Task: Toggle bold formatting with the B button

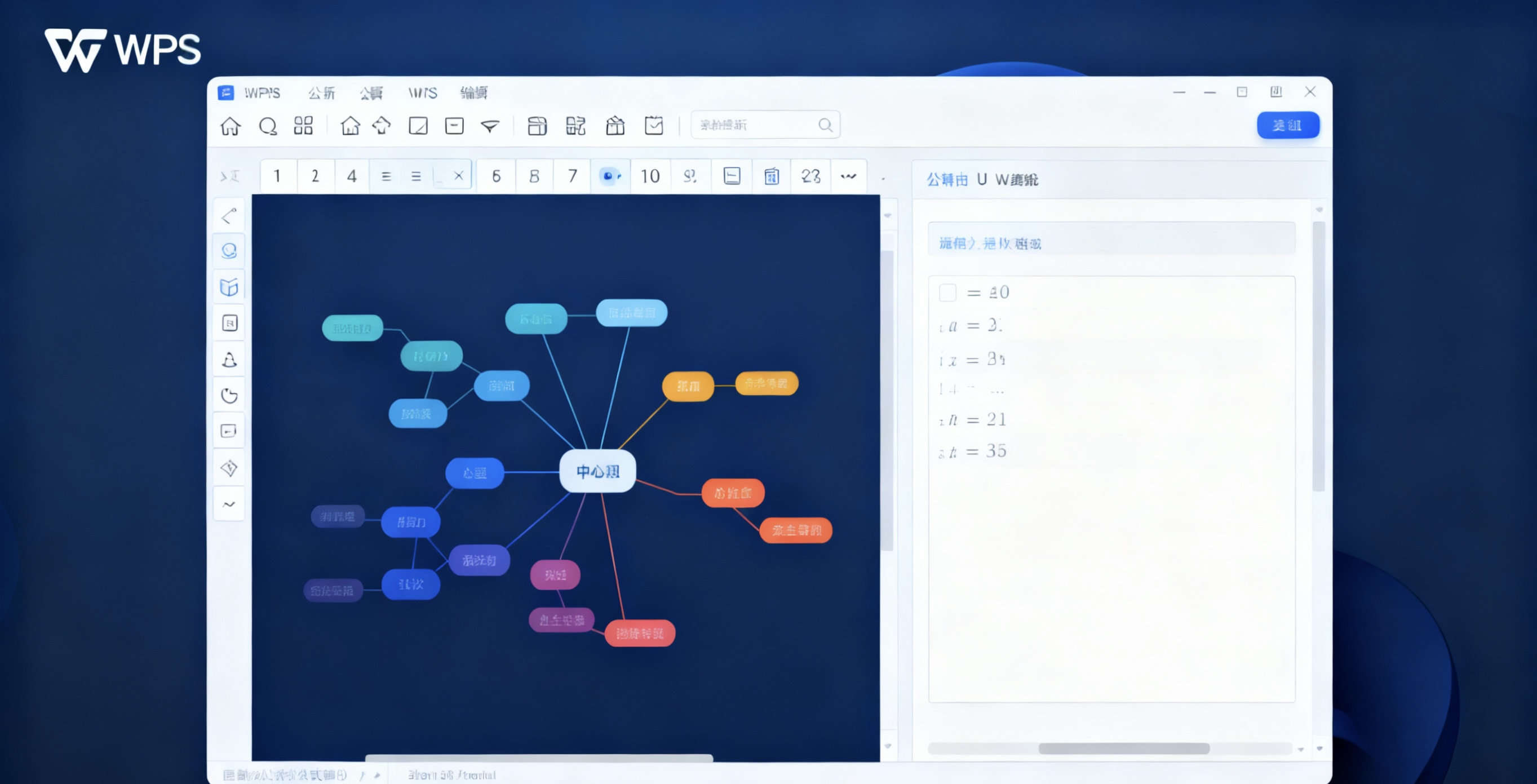Action: pyautogui.click(x=534, y=176)
